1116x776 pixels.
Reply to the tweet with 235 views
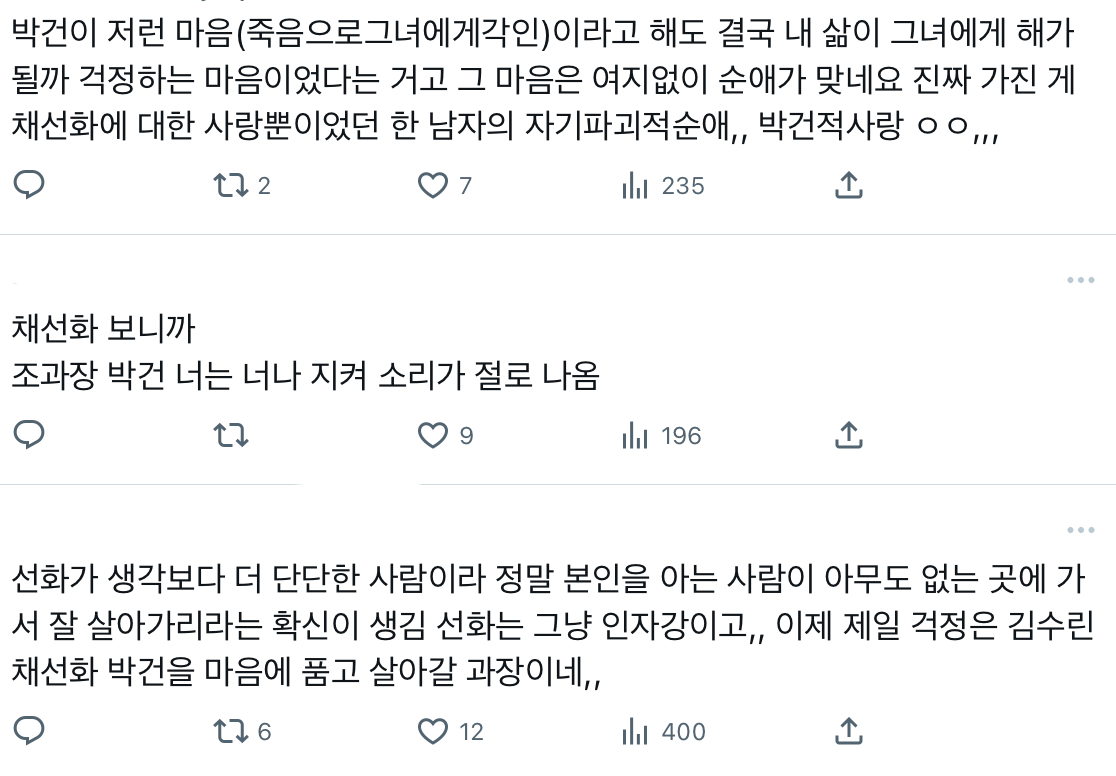click(x=31, y=185)
